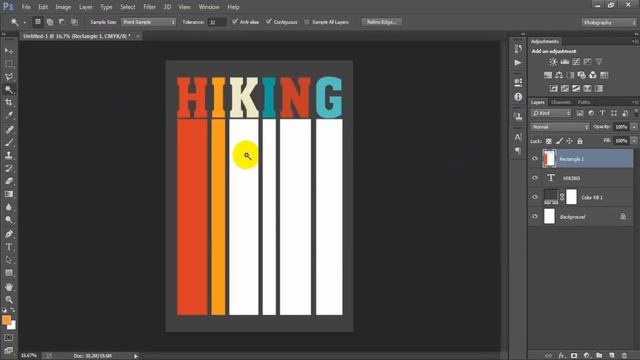This screenshot has width=640, height=360.
Task: Click the Add to selection button
Action: pyautogui.click(x=50, y=22)
